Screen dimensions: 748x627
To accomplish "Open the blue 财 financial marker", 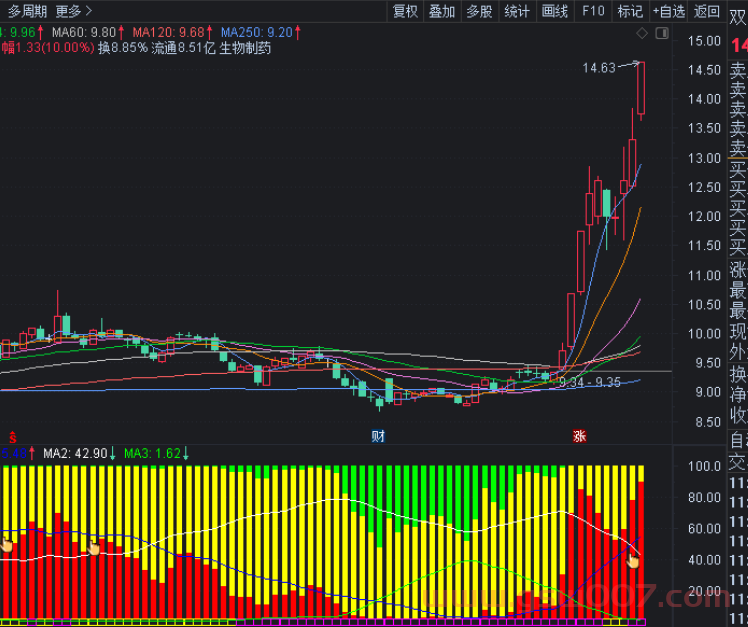I will (x=378, y=436).
